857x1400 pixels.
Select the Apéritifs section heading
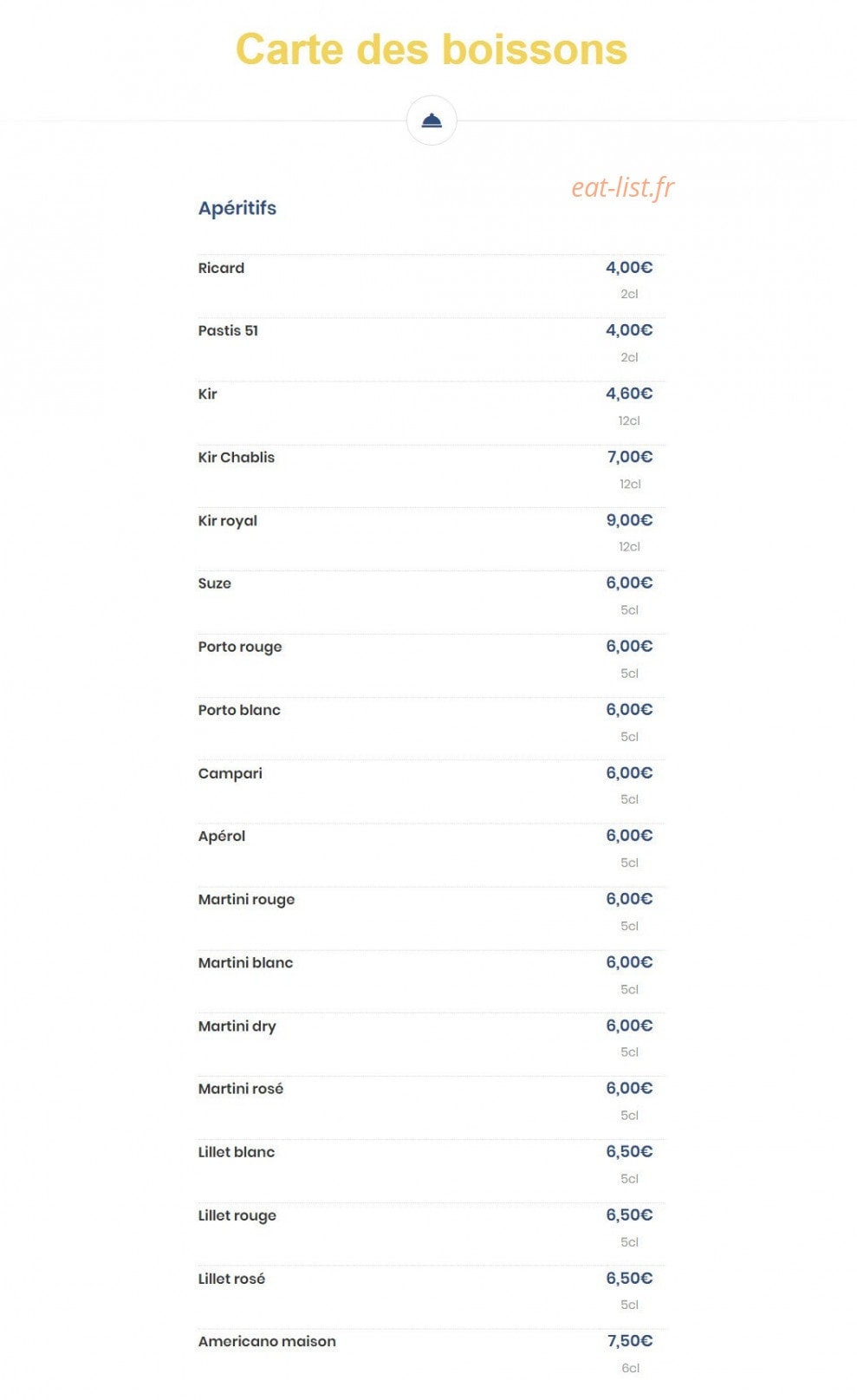237,208
